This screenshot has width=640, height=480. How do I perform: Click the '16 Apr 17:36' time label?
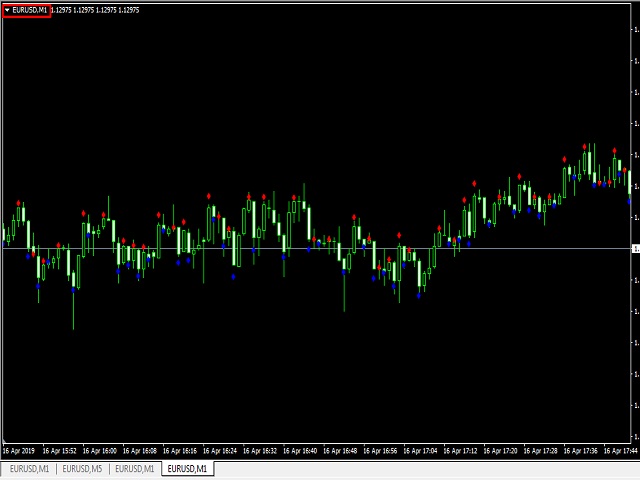click(580, 451)
